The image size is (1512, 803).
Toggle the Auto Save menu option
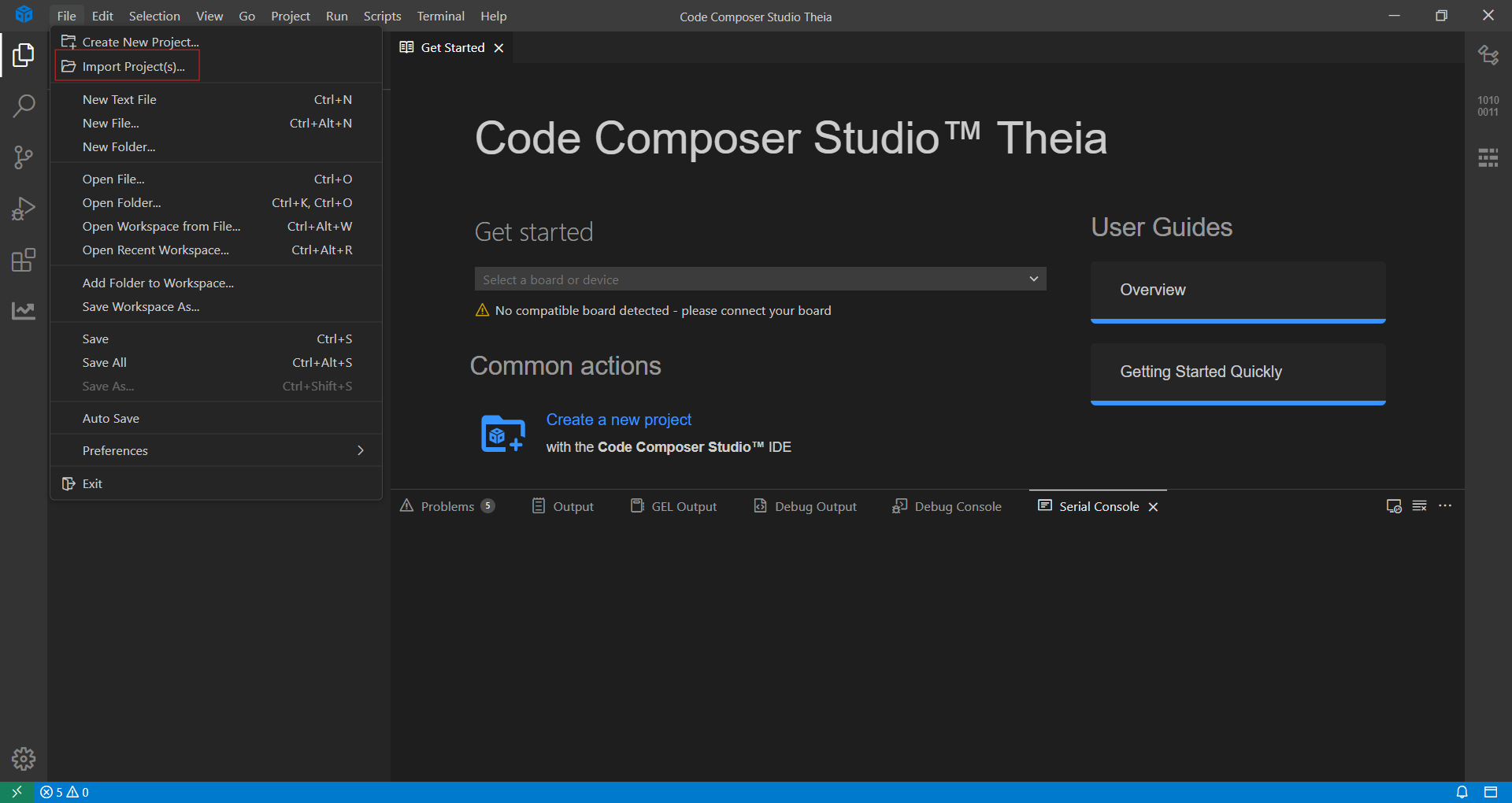[217, 419]
